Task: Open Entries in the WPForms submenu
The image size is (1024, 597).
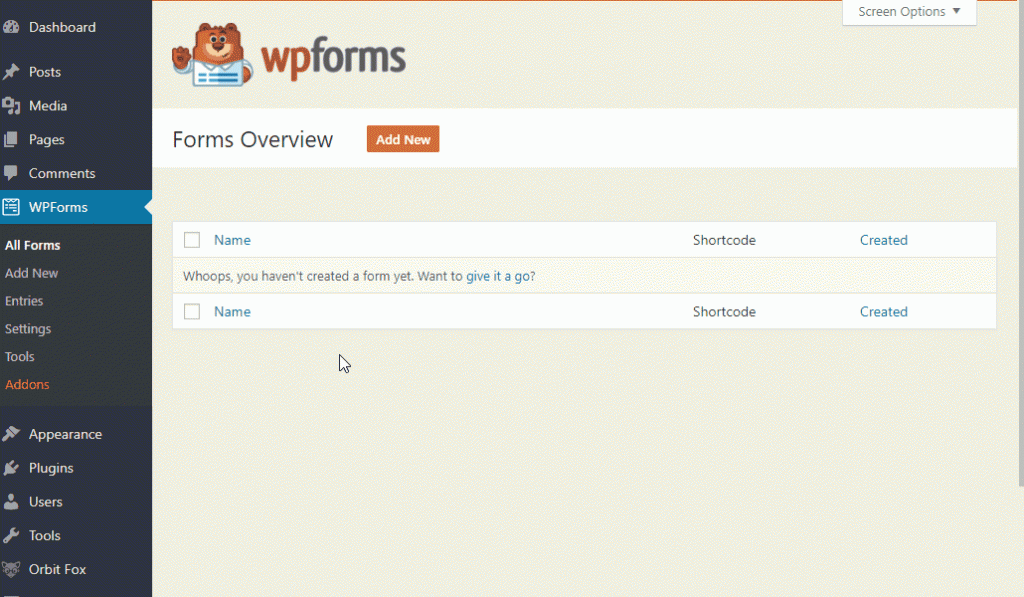Action: click(24, 301)
